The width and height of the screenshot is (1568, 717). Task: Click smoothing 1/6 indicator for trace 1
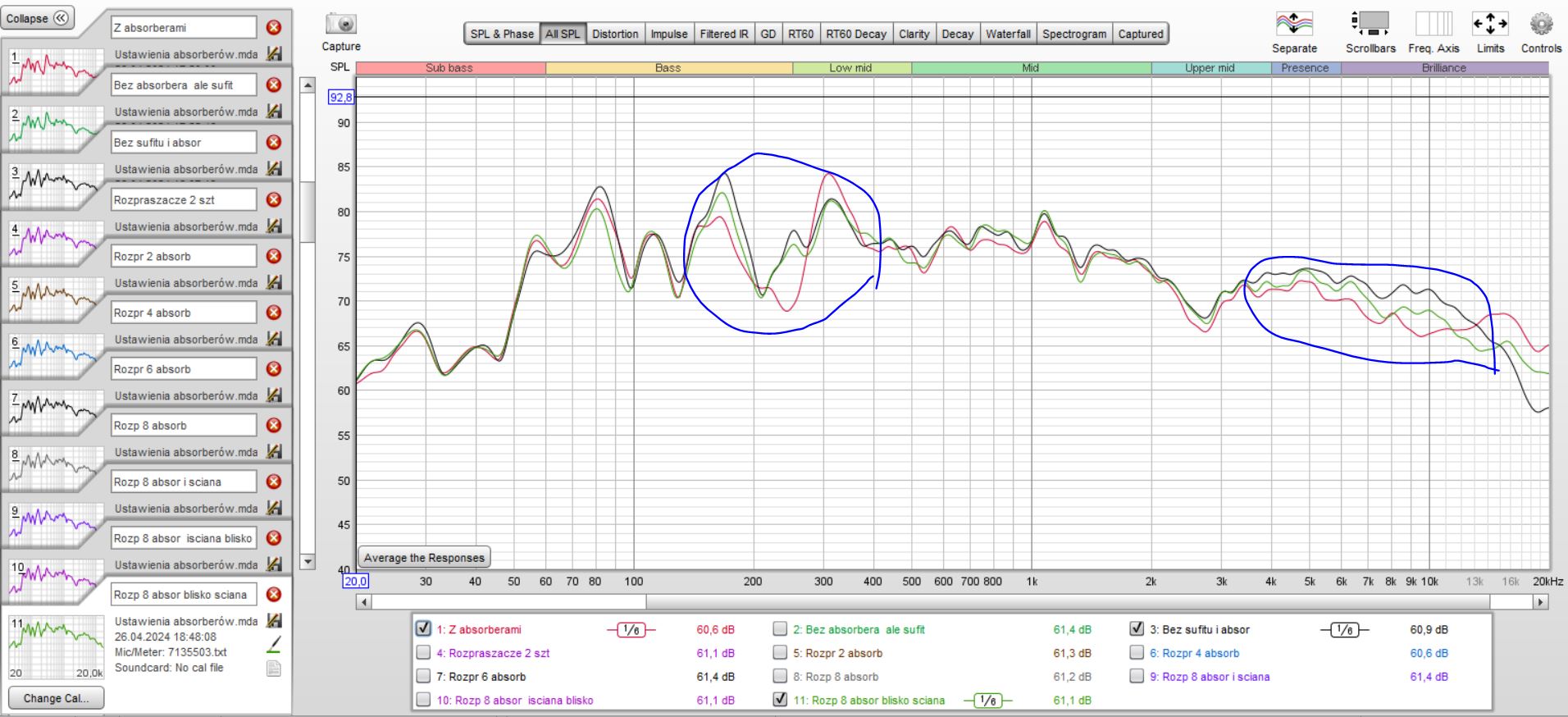click(631, 629)
